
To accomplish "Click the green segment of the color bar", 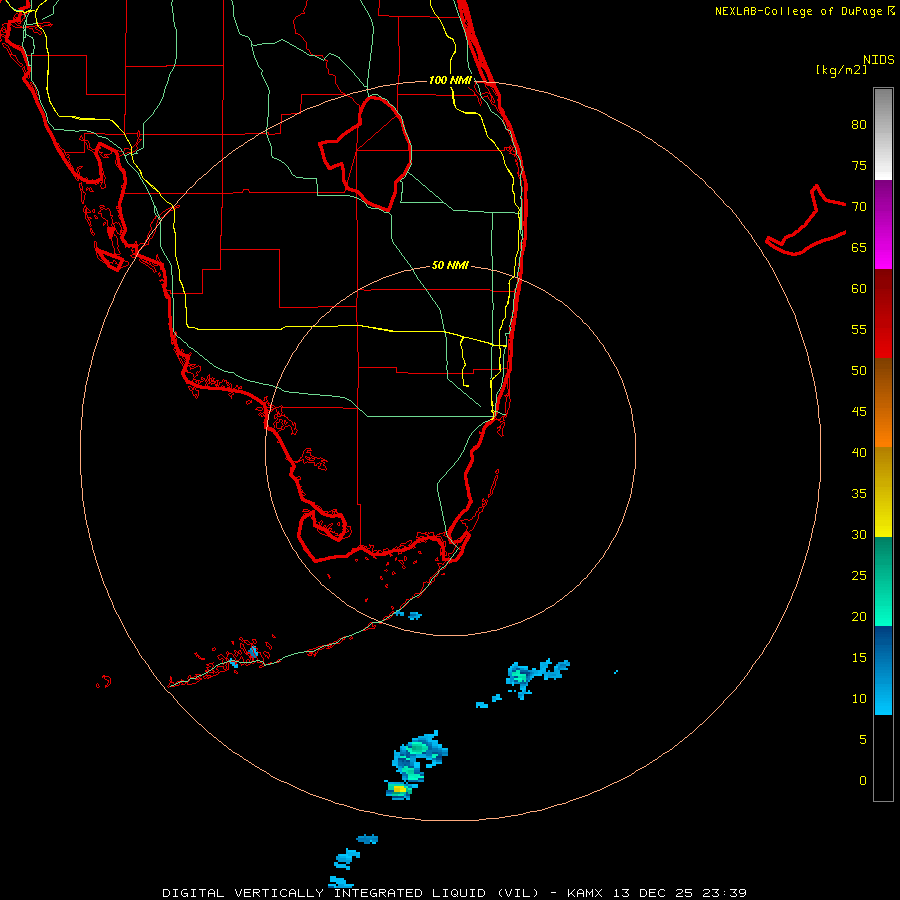I will point(883,581).
